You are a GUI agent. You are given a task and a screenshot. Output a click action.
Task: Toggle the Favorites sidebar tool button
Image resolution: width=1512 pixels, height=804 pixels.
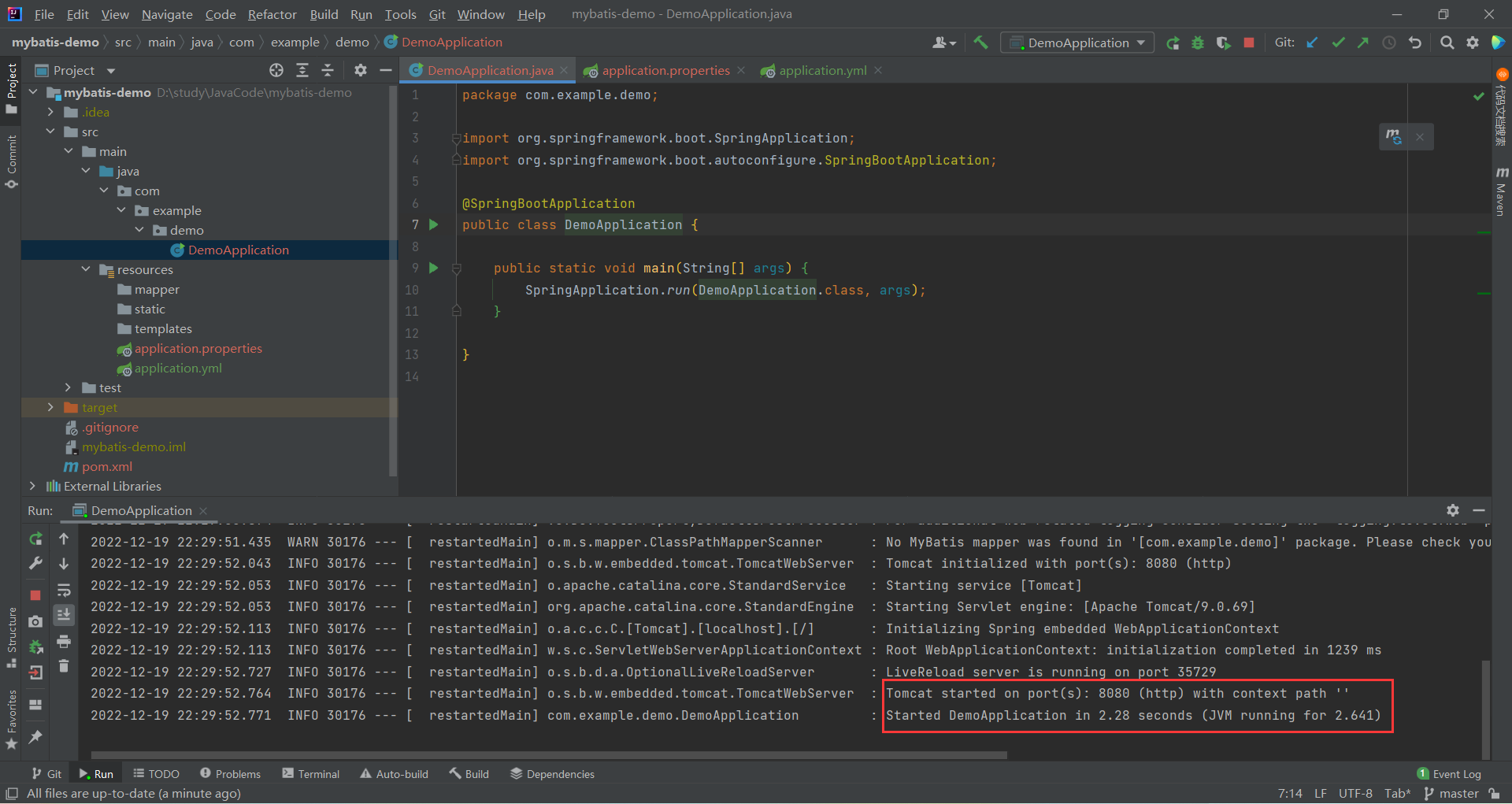click(x=11, y=719)
